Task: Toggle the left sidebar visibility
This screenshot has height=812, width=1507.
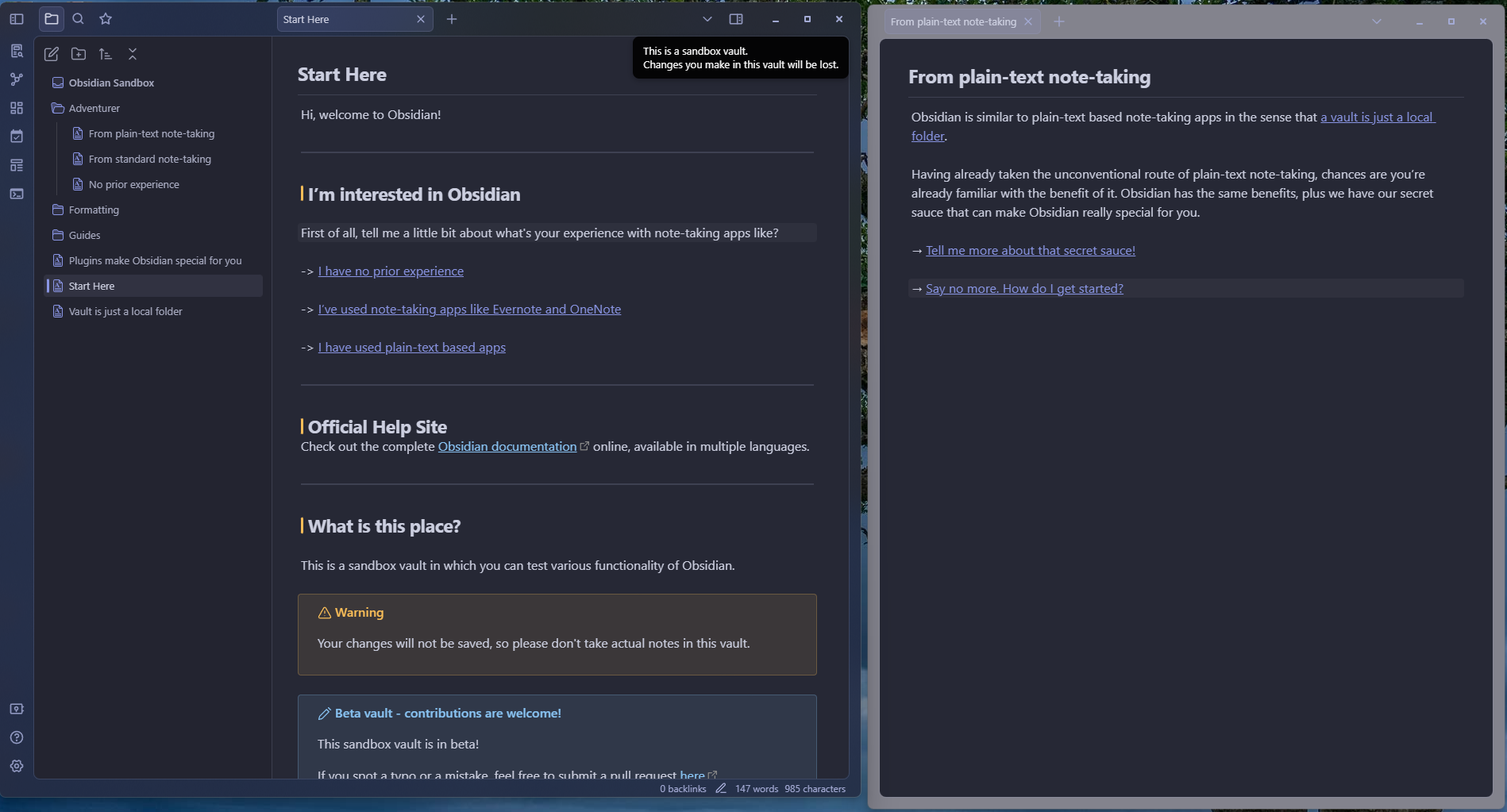Action: [17, 18]
